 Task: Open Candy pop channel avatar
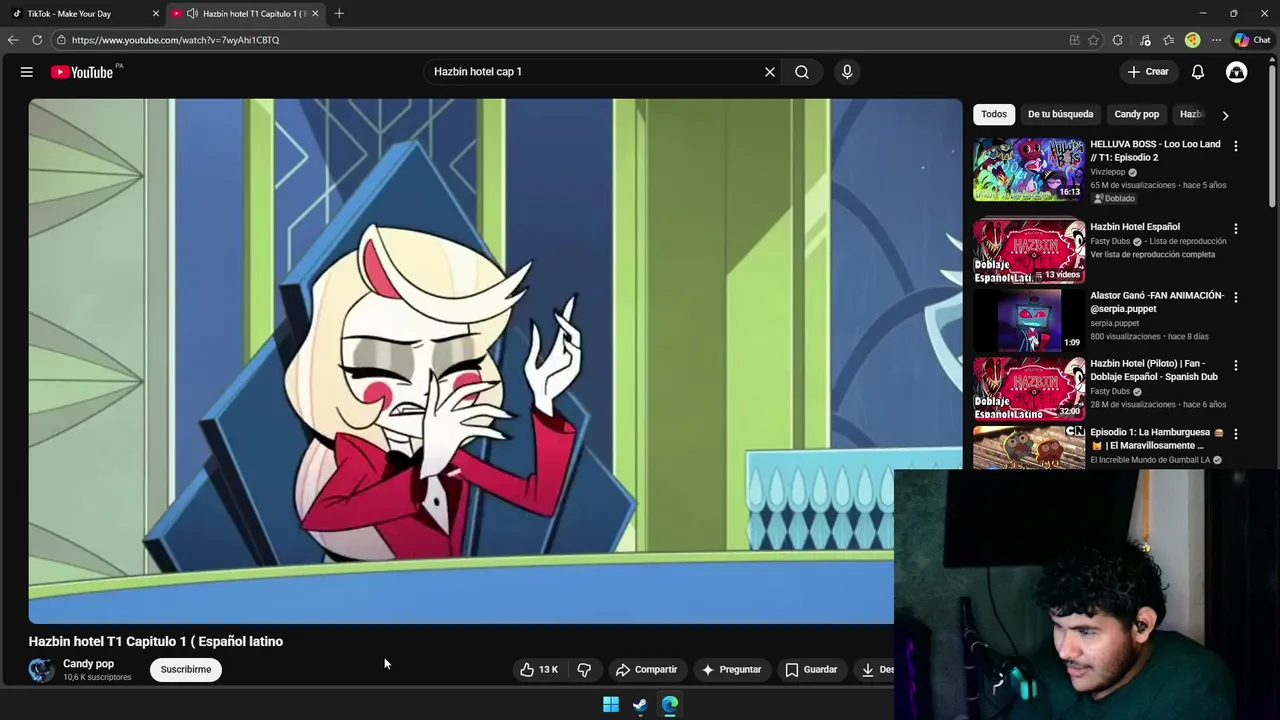click(x=41, y=670)
